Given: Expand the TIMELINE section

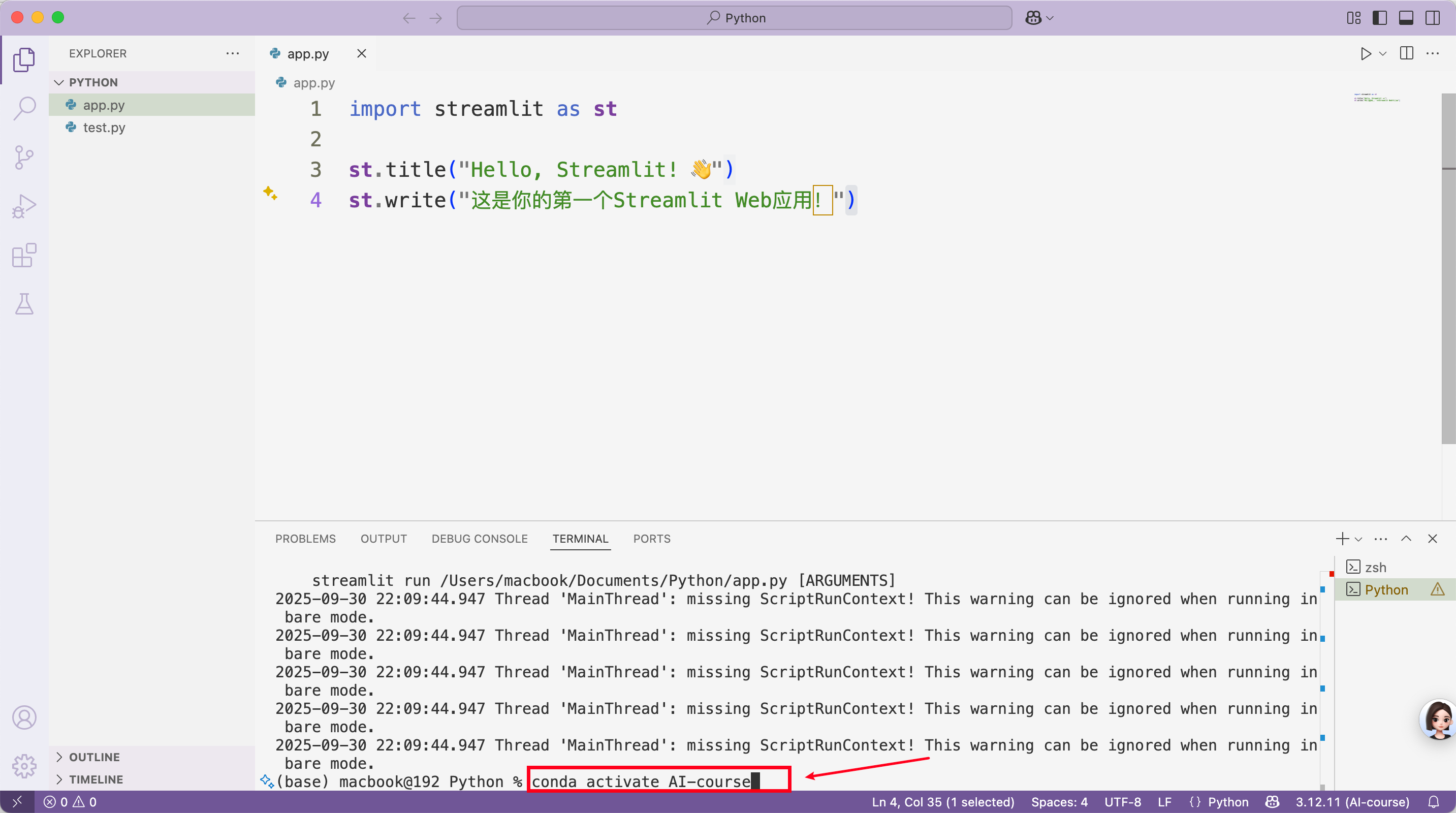Looking at the screenshot, I should pos(96,779).
